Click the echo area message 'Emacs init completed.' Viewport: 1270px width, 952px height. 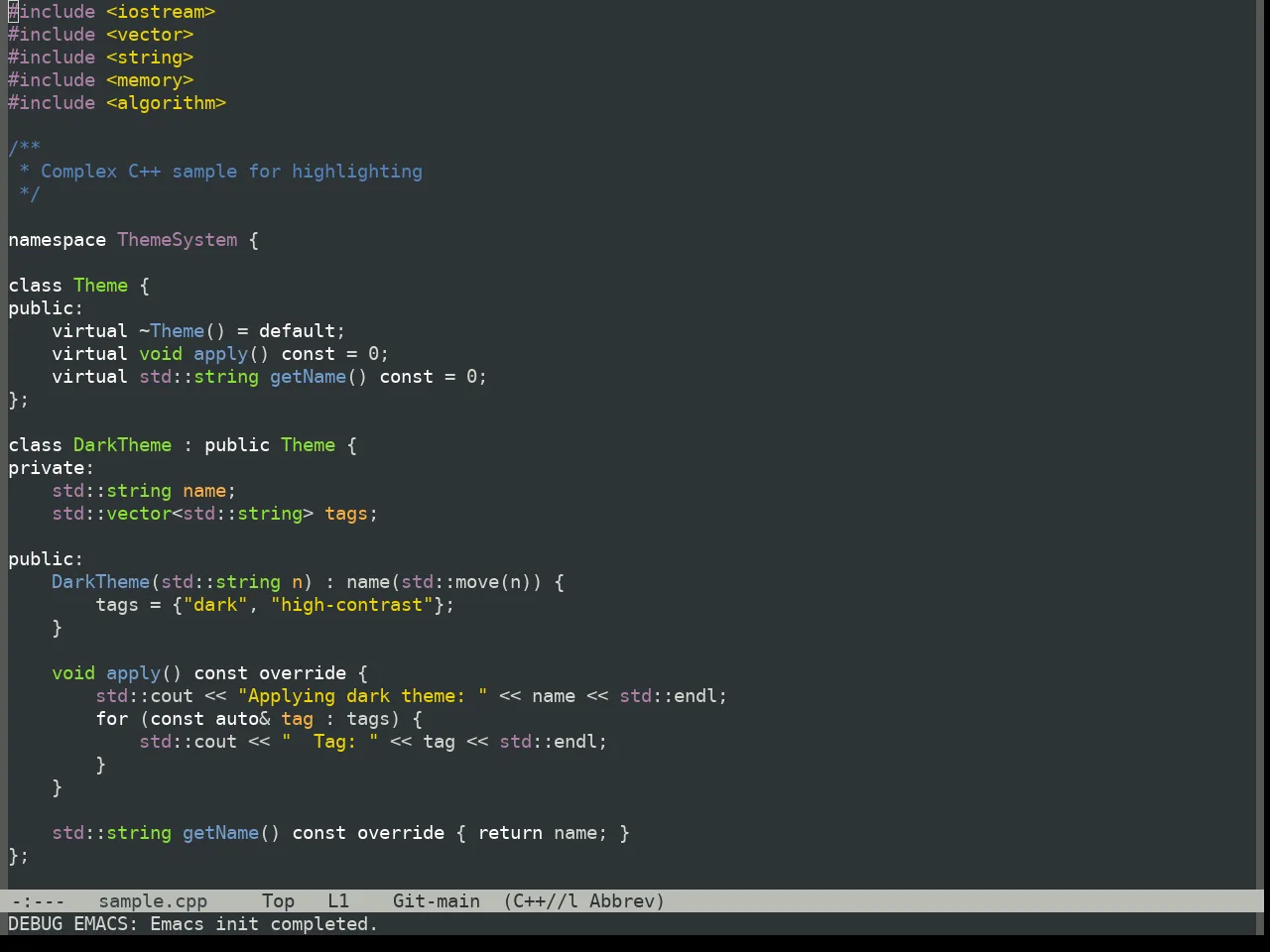[264, 924]
